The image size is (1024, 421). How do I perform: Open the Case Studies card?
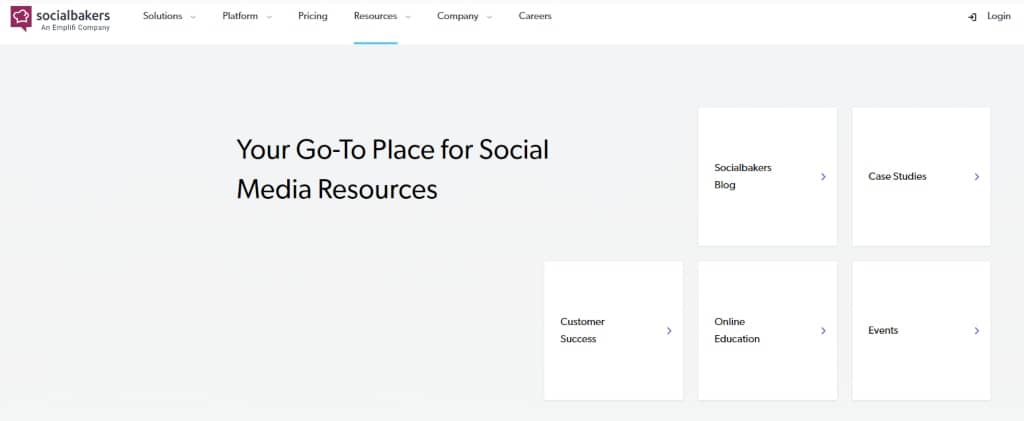(921, 177)
